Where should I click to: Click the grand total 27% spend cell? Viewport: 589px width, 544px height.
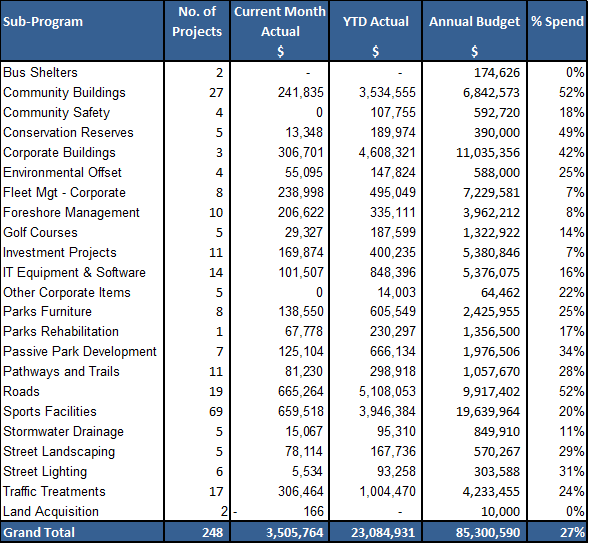tap(557, 532)
